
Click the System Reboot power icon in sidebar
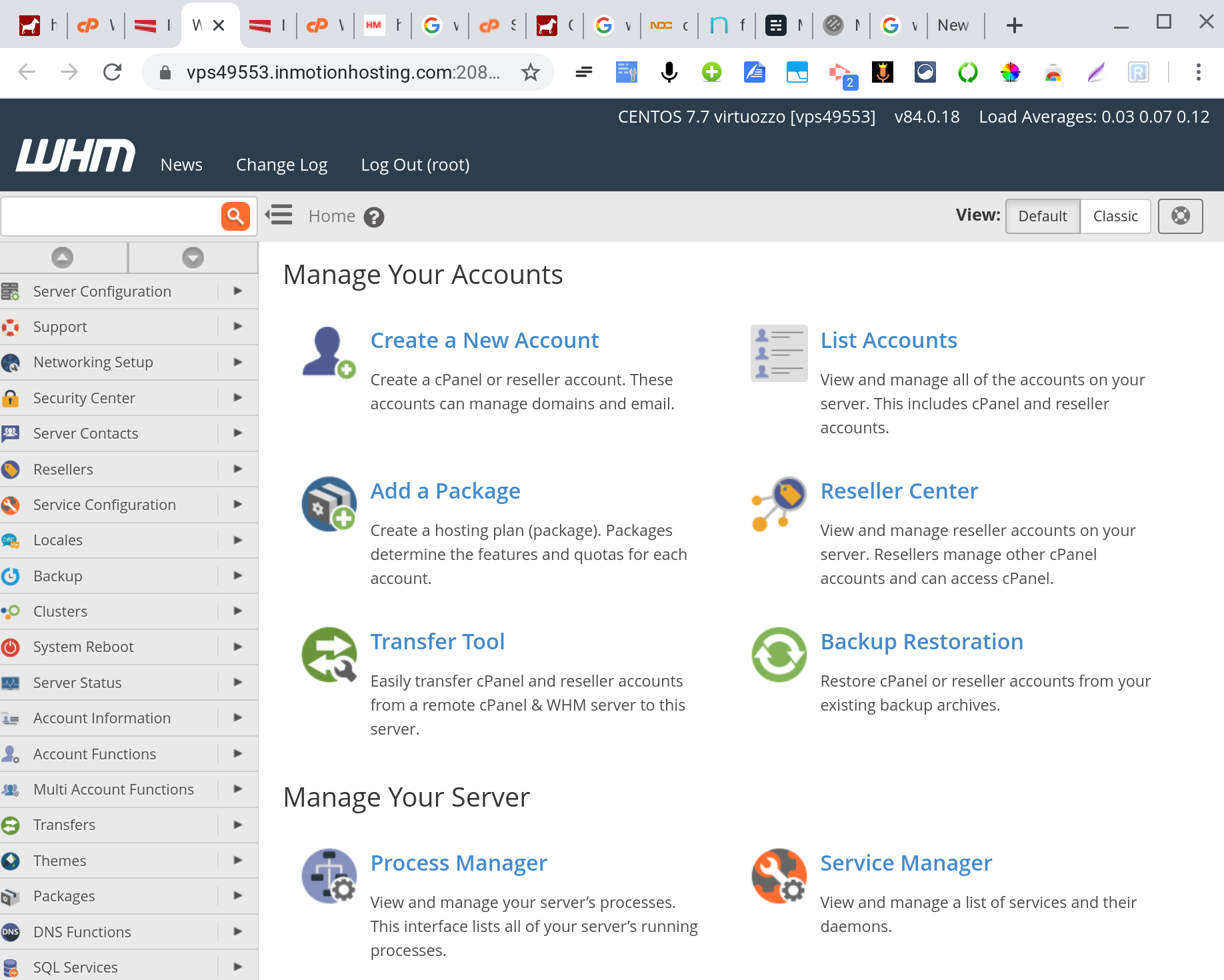coord(10,647)
